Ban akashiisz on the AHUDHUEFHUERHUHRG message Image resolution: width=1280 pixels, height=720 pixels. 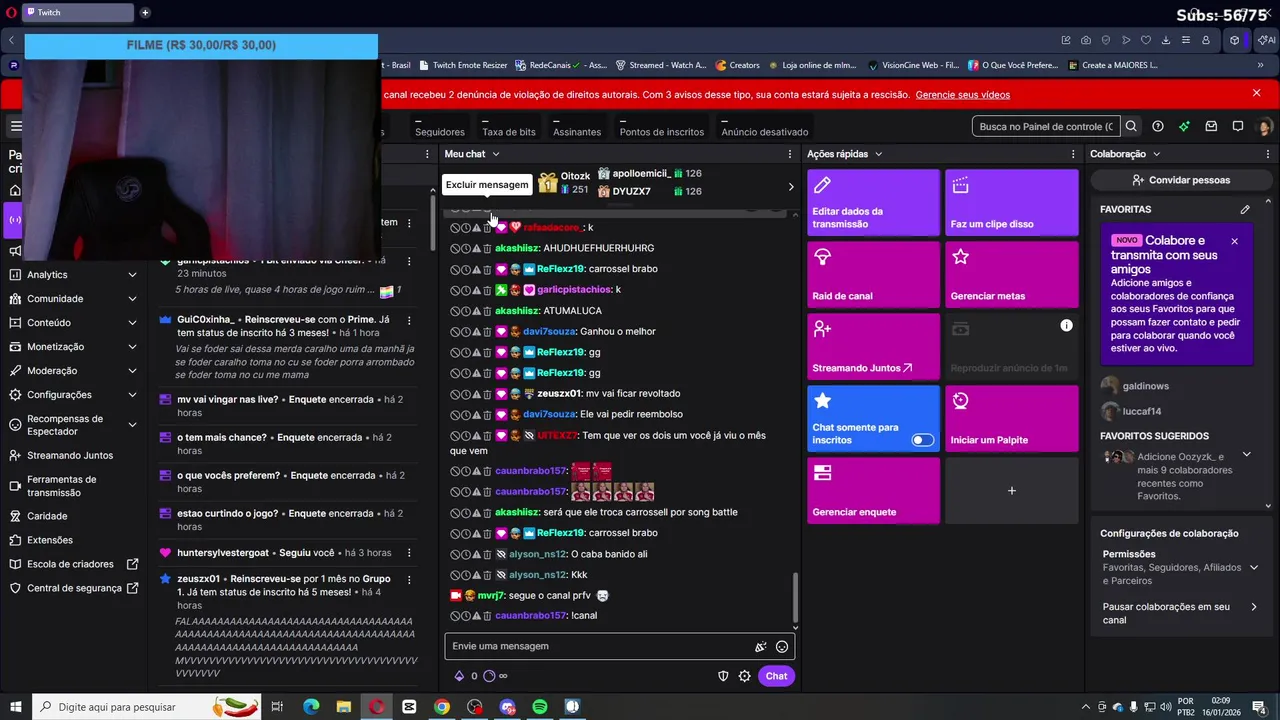455,248
